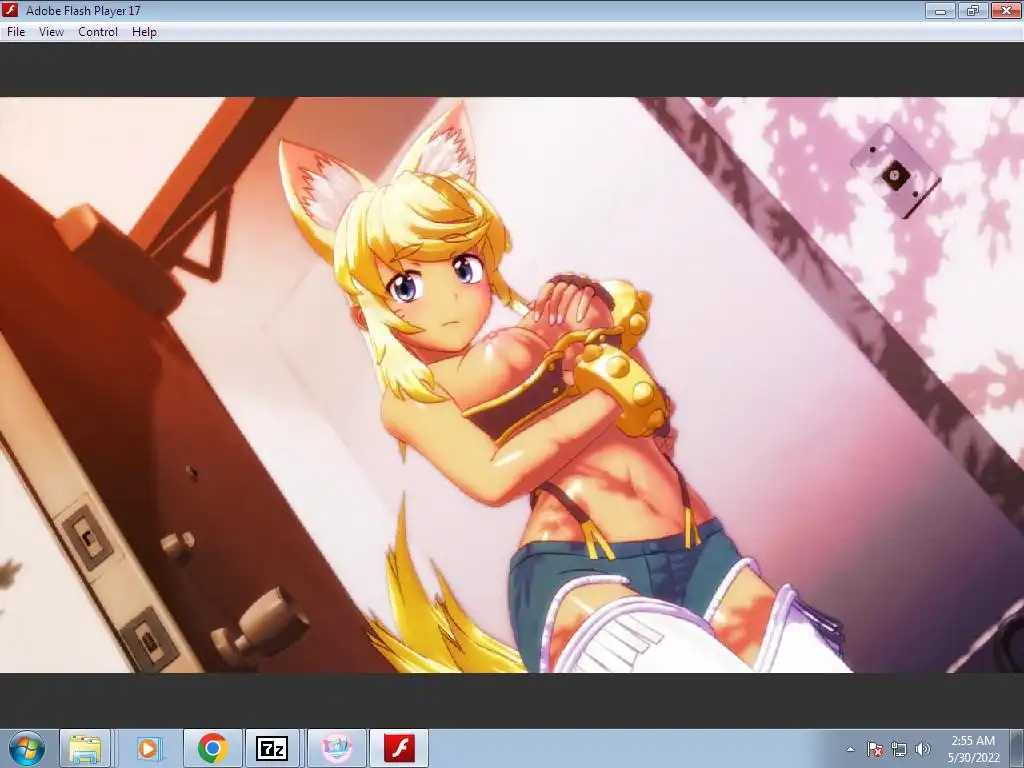1024x768 pixels.
Task: Restore down the Flash Player window
Action: (x=972, y=10)
